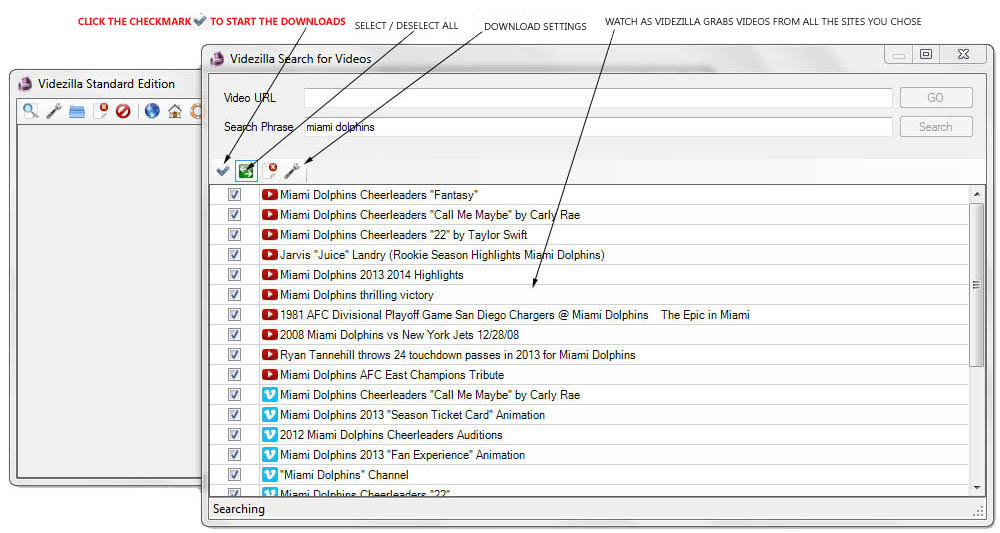The height and width of the screenshot is (533, 1000).
Task: Open the blue folder icon in Standard Edition
Action: (x=77, y=112)
